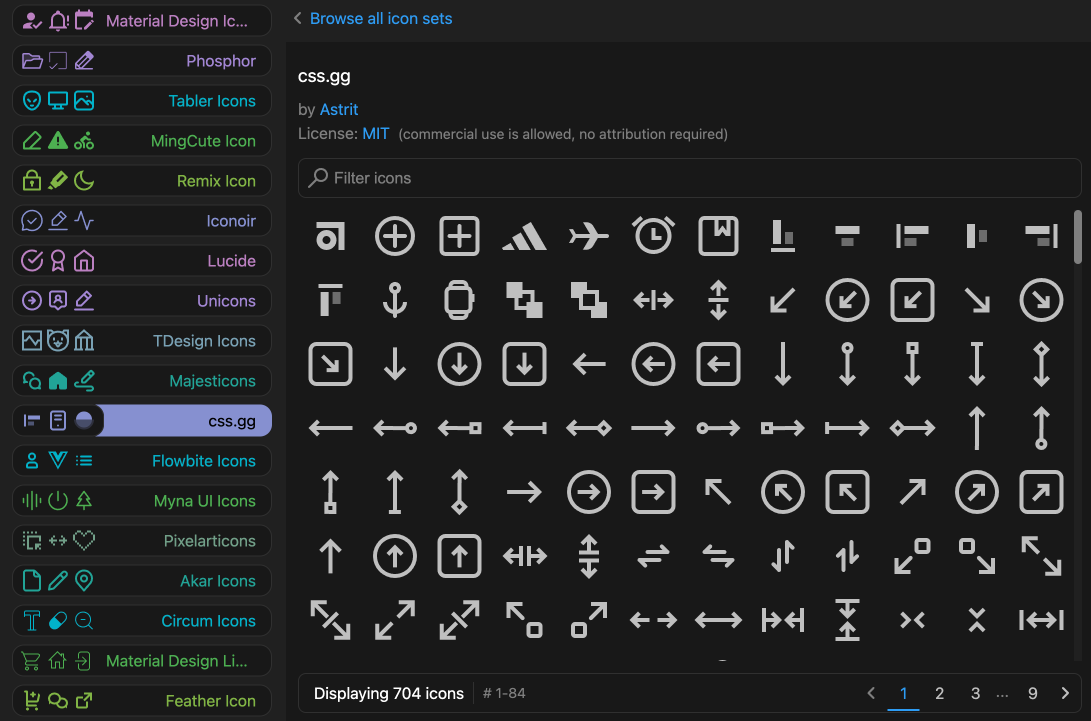Image resolution: width=1091 pixels, height=721 pixels.
Task: Click the next page chevron
Action: [x=1065, y=693]
